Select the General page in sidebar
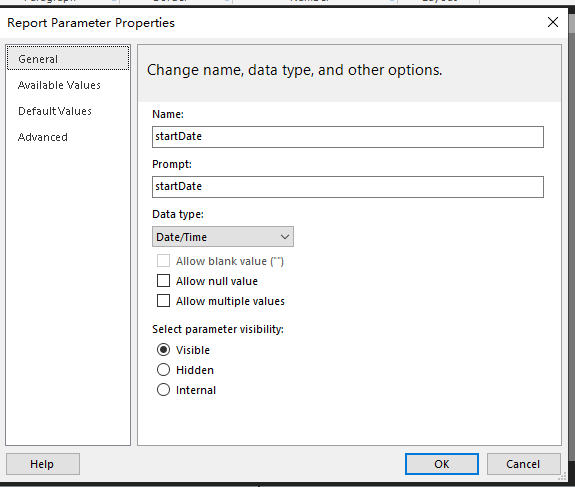This screenshot has width=575, height=487. coord(68,58)
